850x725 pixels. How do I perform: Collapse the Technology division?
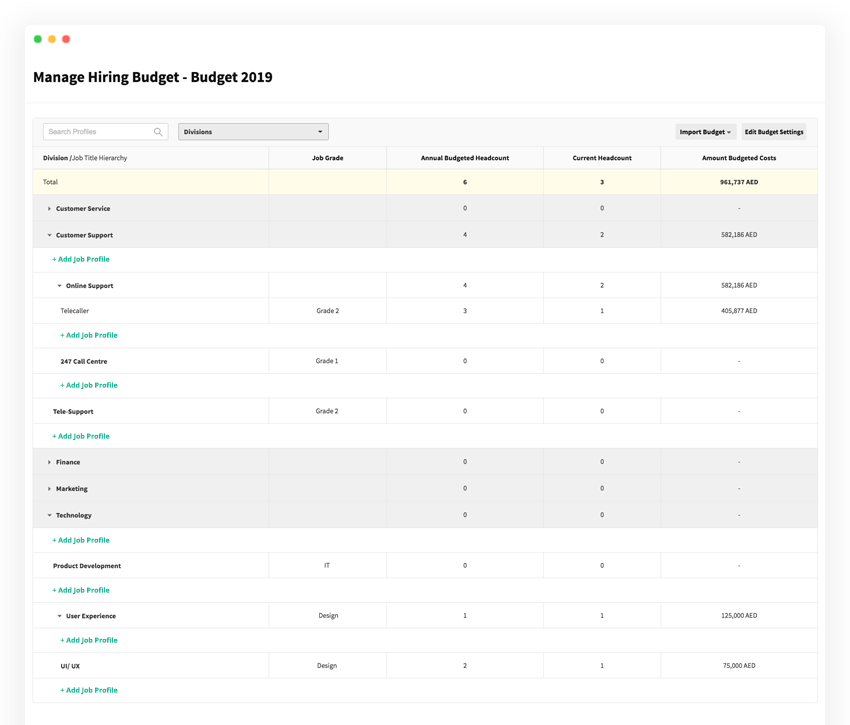pyautogui.click(x=49, y=516)
